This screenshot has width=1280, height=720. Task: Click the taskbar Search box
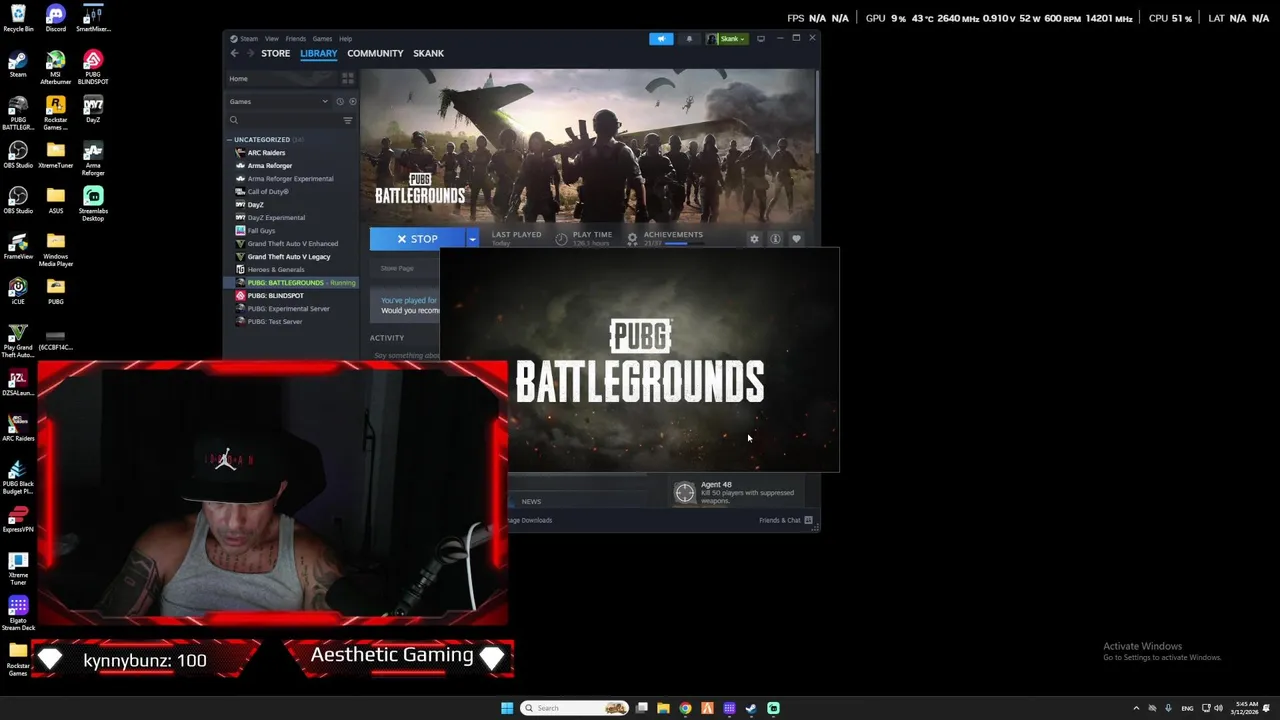coord(575,708)
